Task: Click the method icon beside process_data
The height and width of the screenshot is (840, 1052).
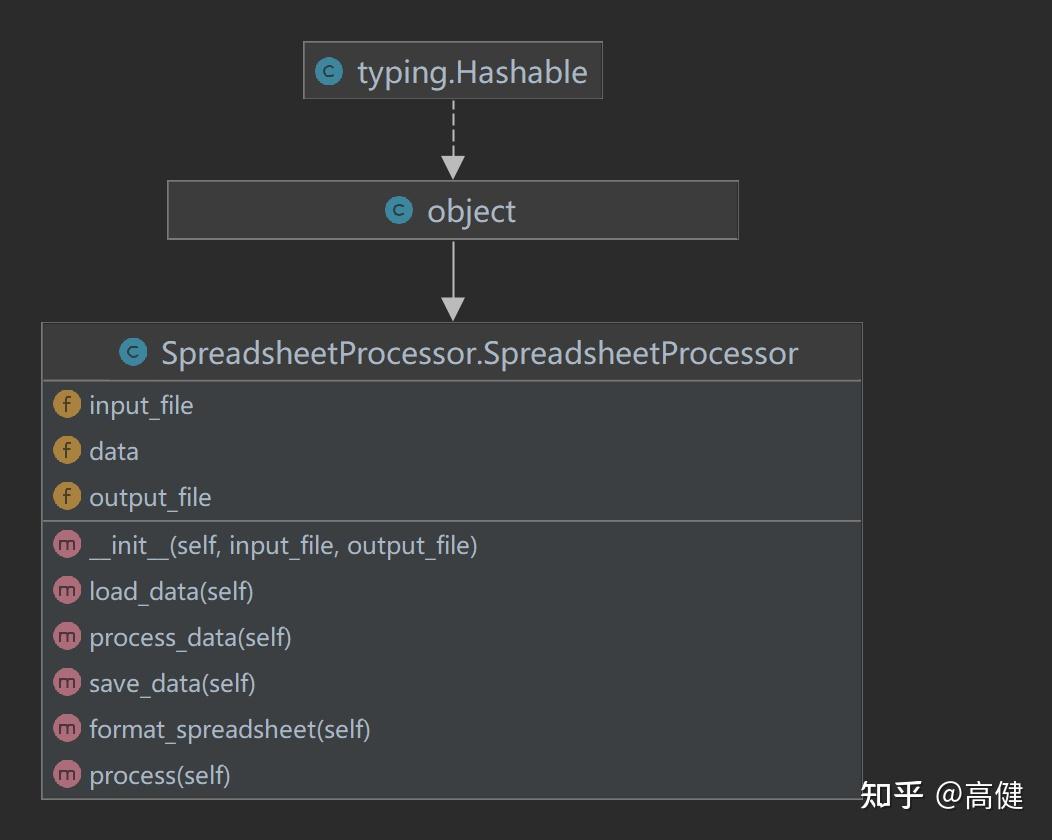Action: (67, 637)
